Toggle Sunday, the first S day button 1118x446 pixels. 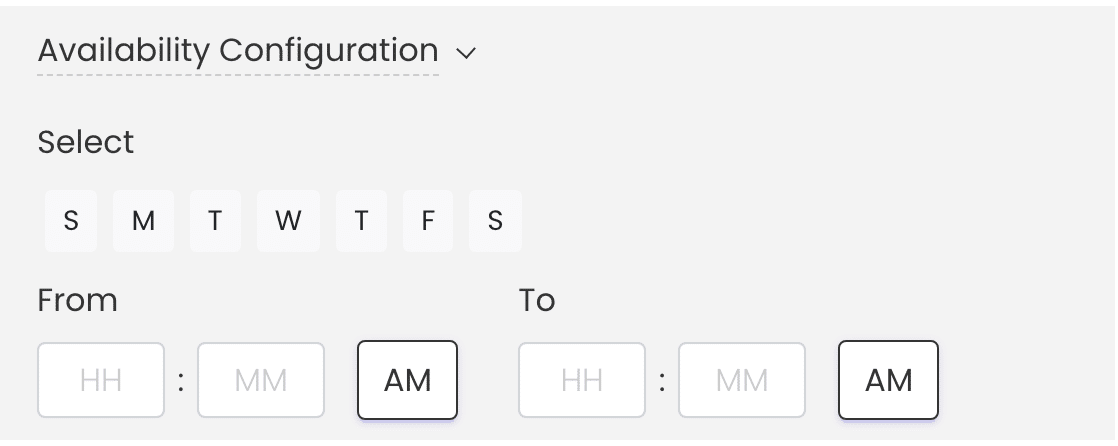pos(71,221)
